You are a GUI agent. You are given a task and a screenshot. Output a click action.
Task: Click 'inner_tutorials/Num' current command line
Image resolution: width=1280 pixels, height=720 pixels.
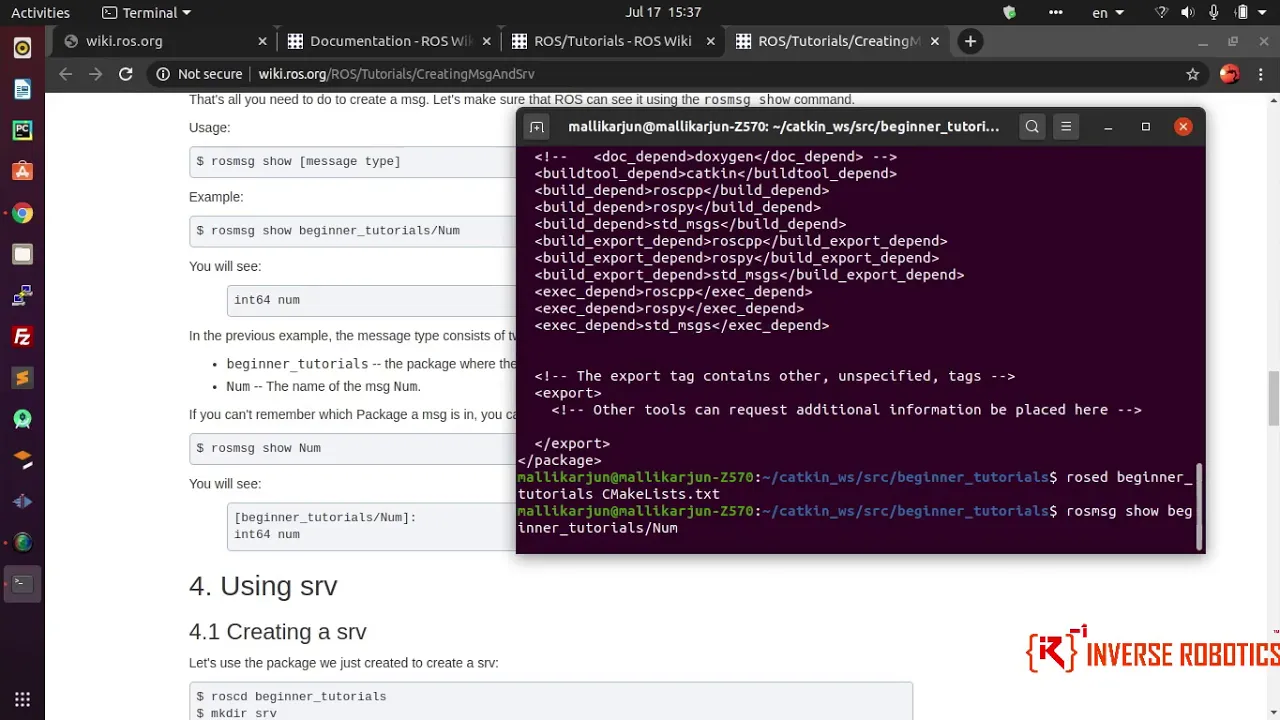point(597,528)
